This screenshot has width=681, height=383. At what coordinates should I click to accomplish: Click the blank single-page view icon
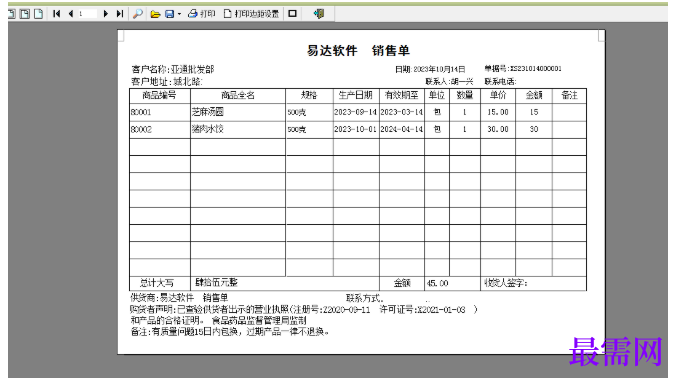coord(39,14)
